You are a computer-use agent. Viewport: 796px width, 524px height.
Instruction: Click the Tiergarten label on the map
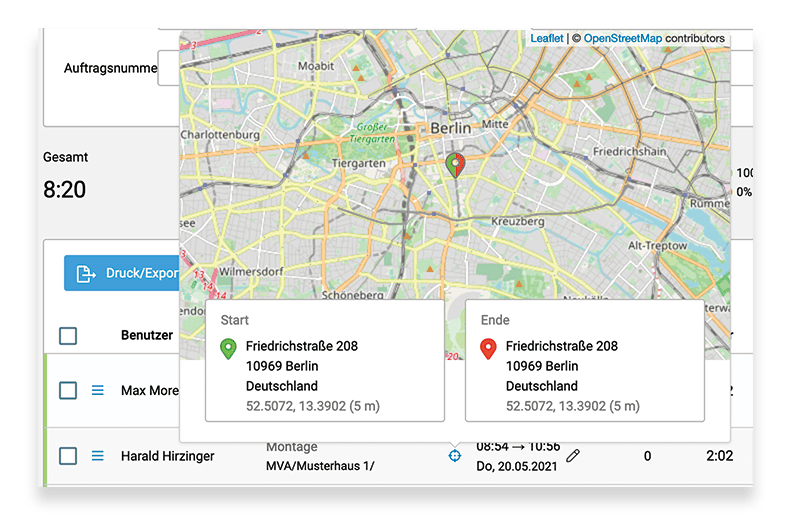[358, 163]
